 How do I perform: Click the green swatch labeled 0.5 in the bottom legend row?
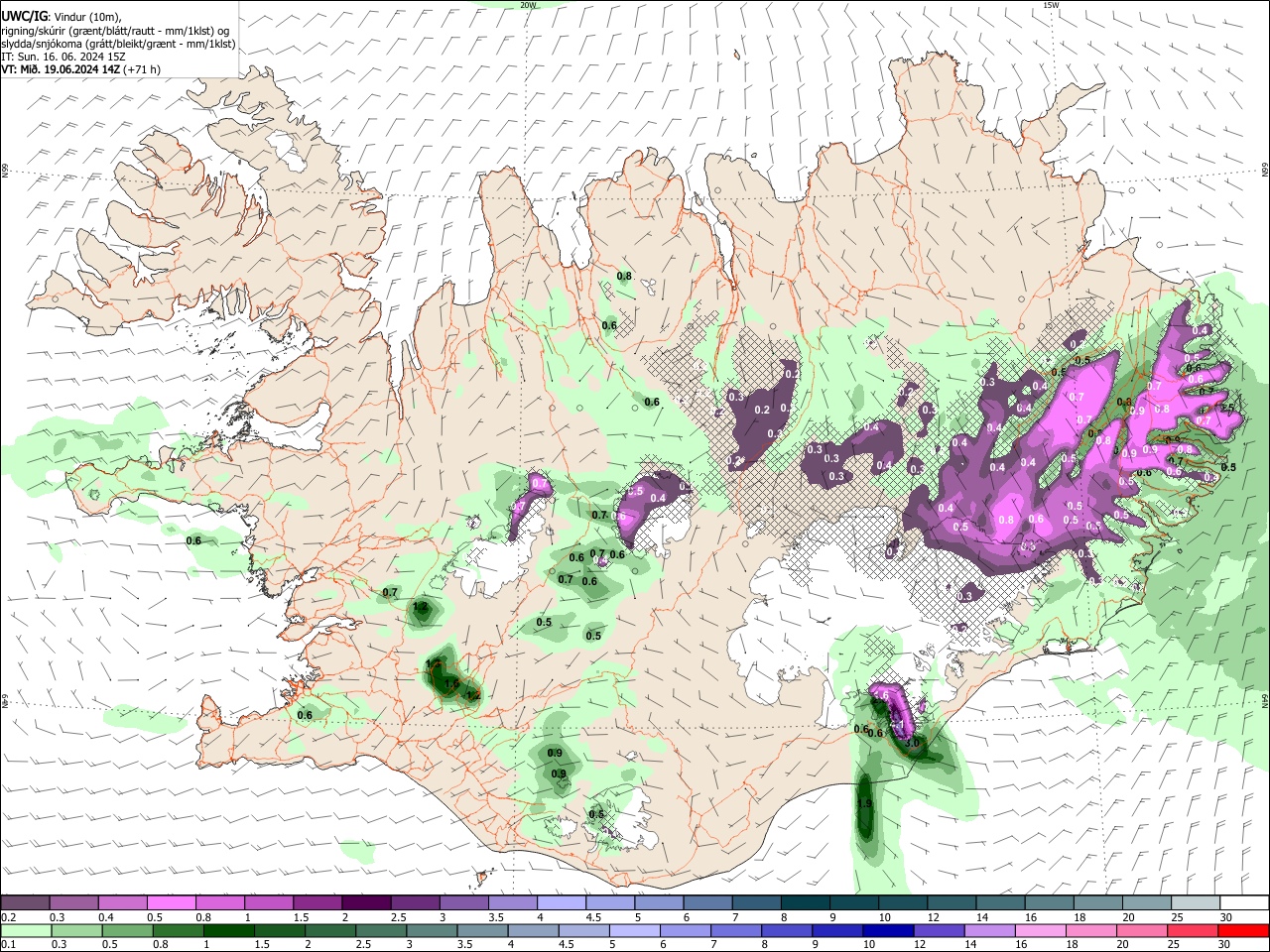click(128, 931)
